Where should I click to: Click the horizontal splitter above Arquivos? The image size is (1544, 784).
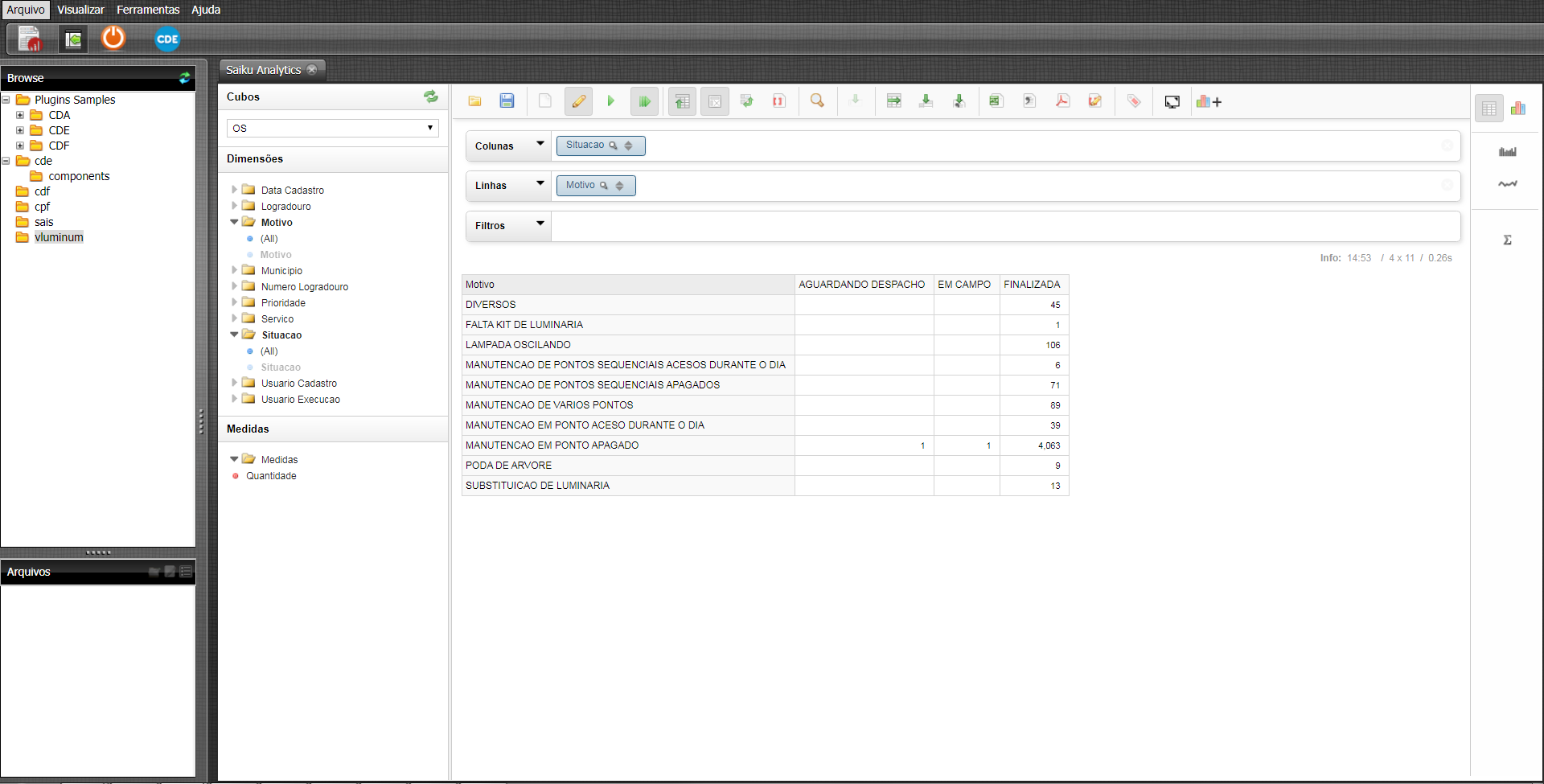(98, 552)
